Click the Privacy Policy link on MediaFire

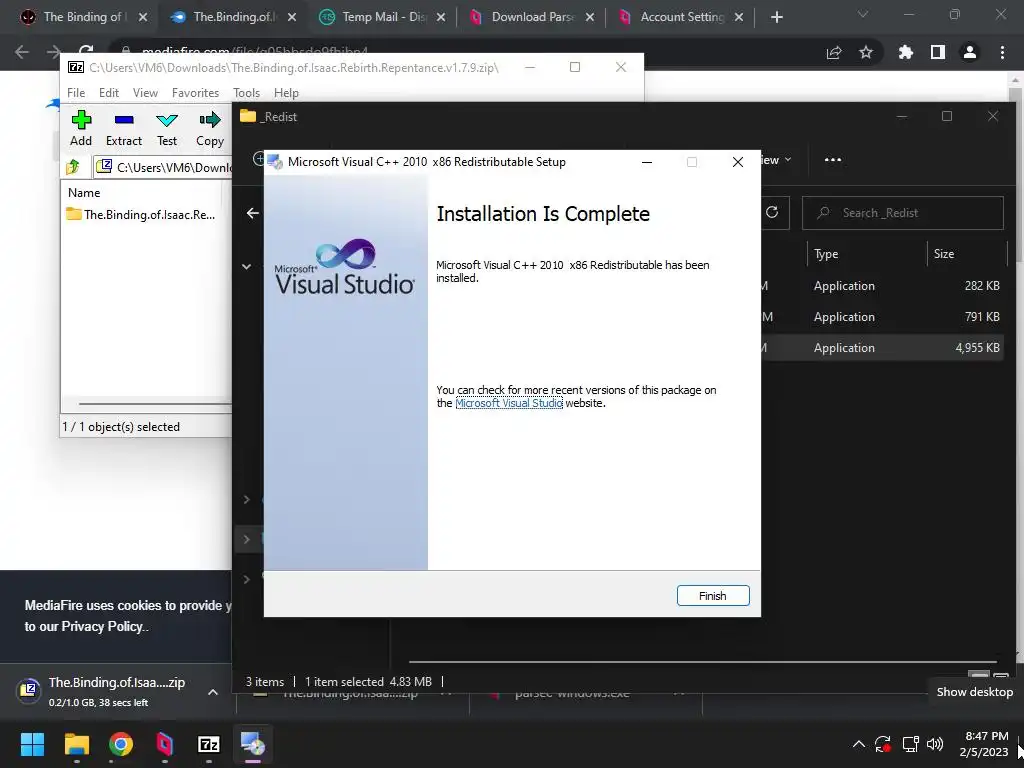tap(102, 626)
